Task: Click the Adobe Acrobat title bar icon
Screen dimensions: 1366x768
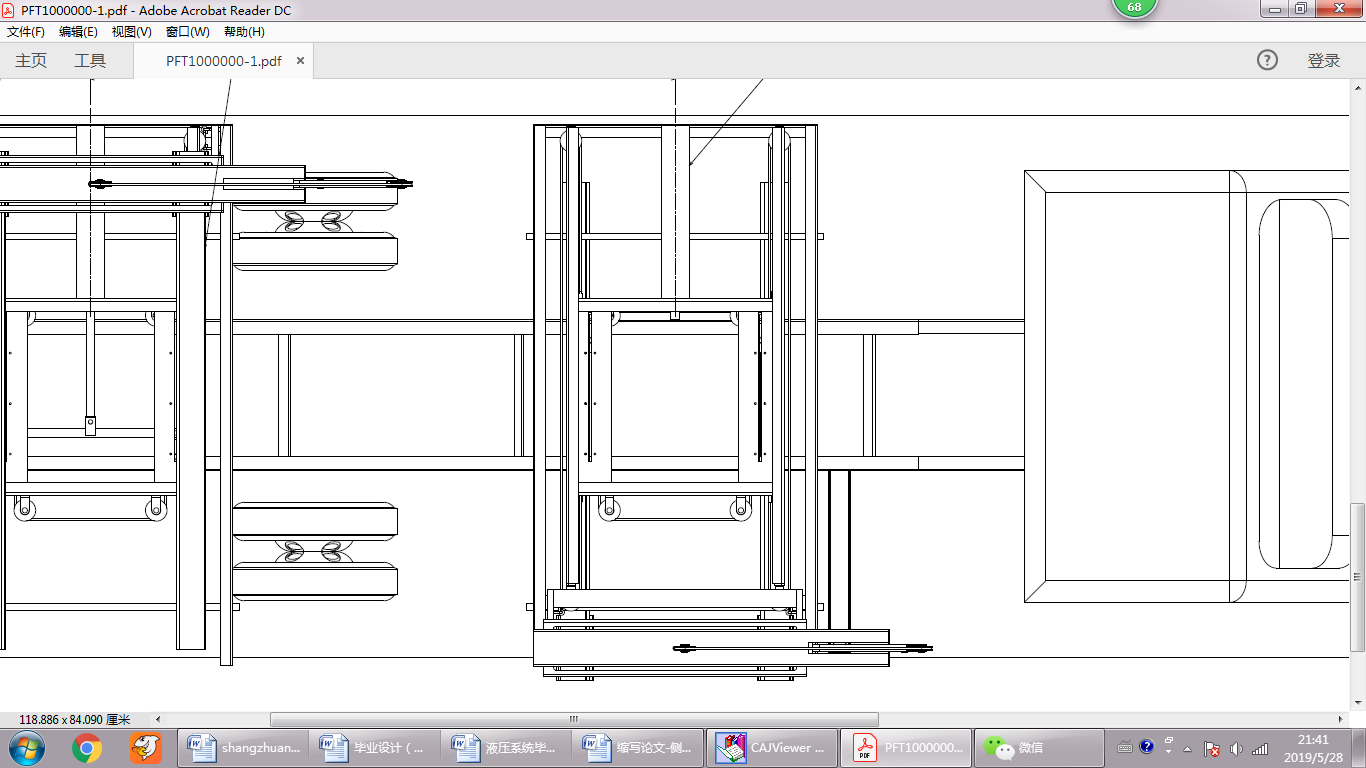Action: click(x=9, y=9)
